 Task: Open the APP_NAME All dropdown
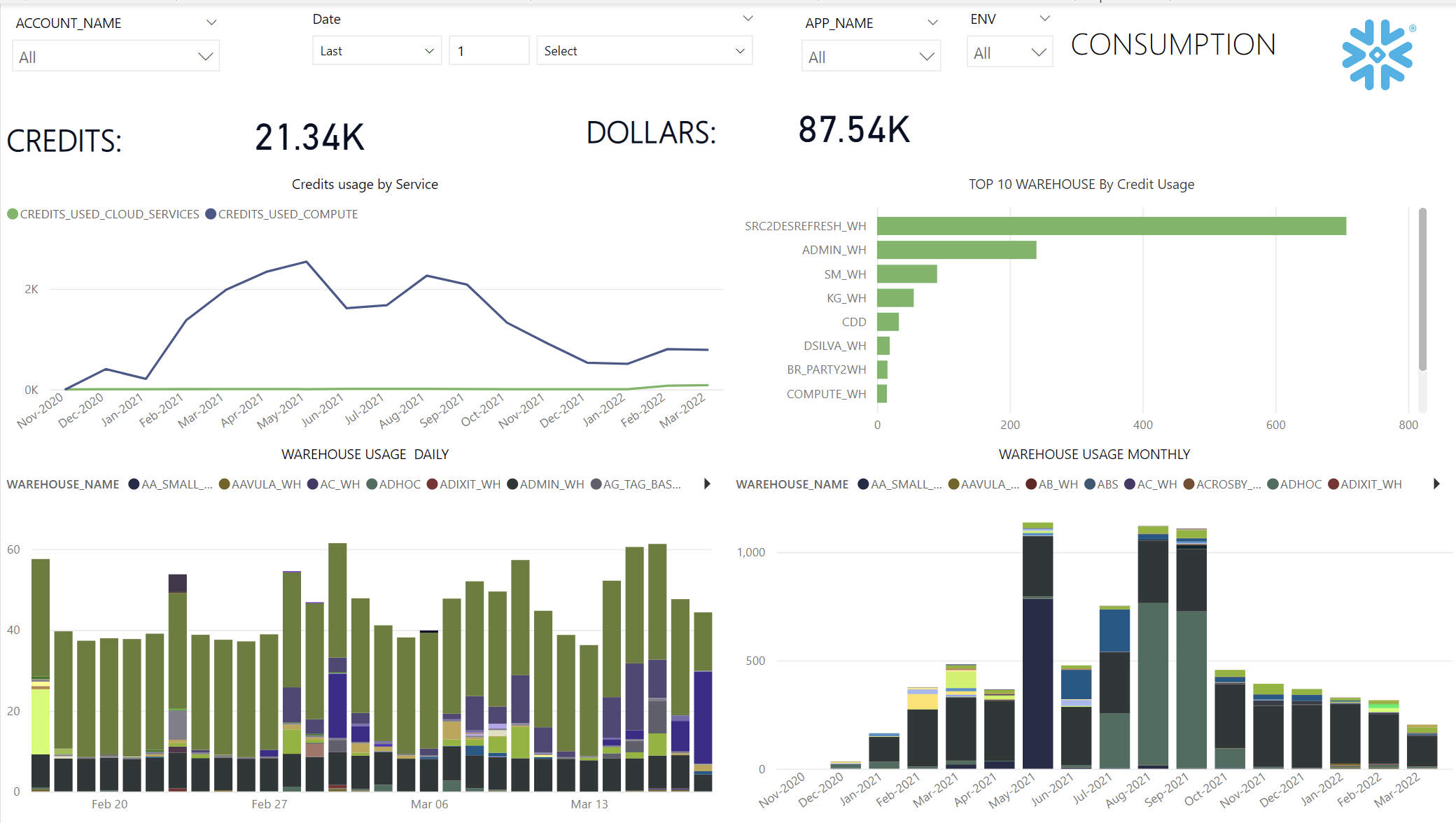[870, 57]
